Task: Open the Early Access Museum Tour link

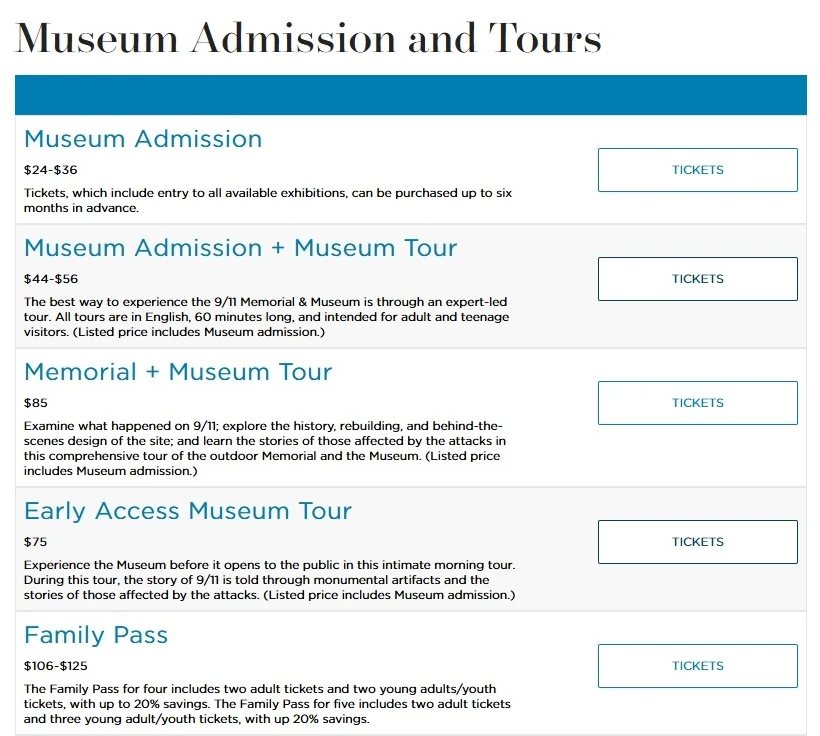Action: tap(188, 511)
